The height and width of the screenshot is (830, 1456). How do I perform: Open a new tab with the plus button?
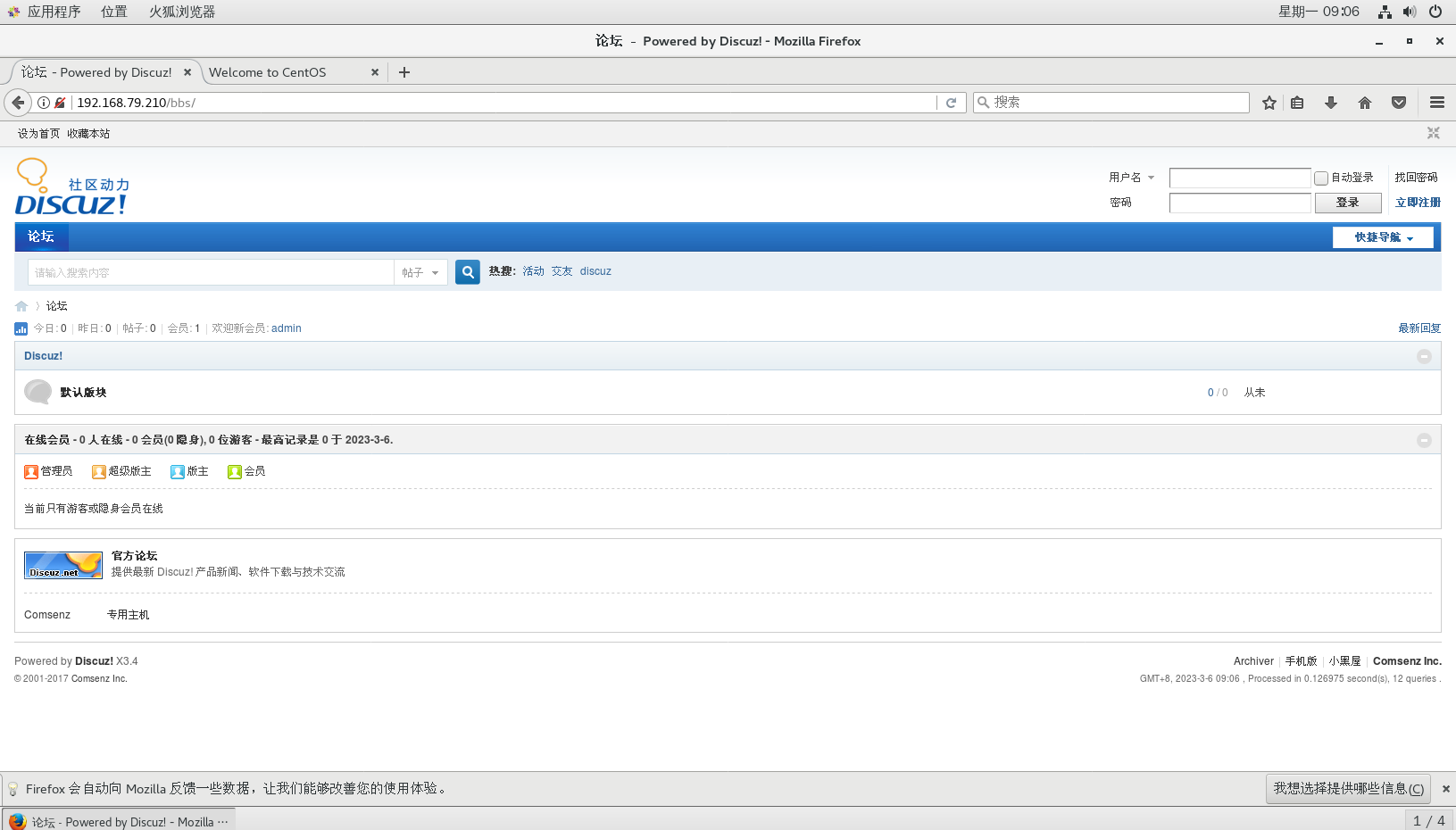(x=404, y=72)
